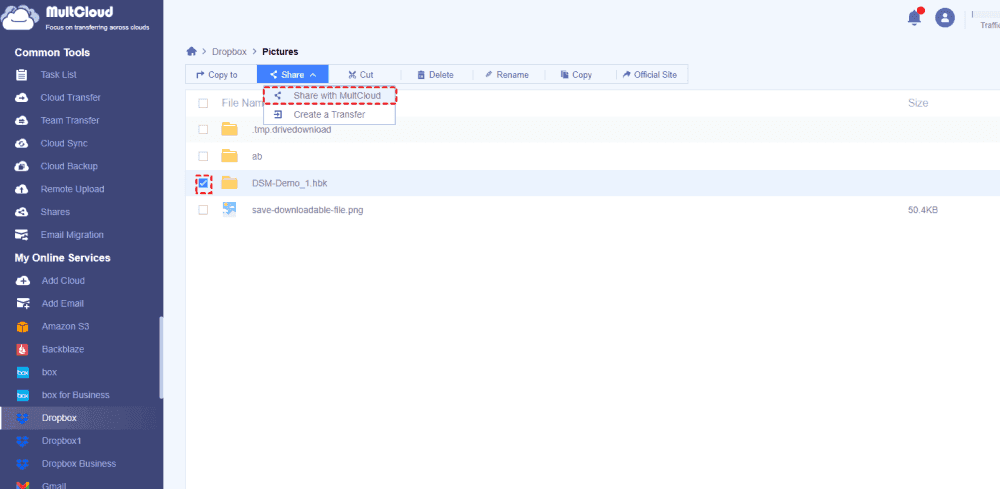The height and width of the screenshot is (489, 1000).
Task: Click the DSM-Demo_1.hbk file name
Action: (290, 183)
